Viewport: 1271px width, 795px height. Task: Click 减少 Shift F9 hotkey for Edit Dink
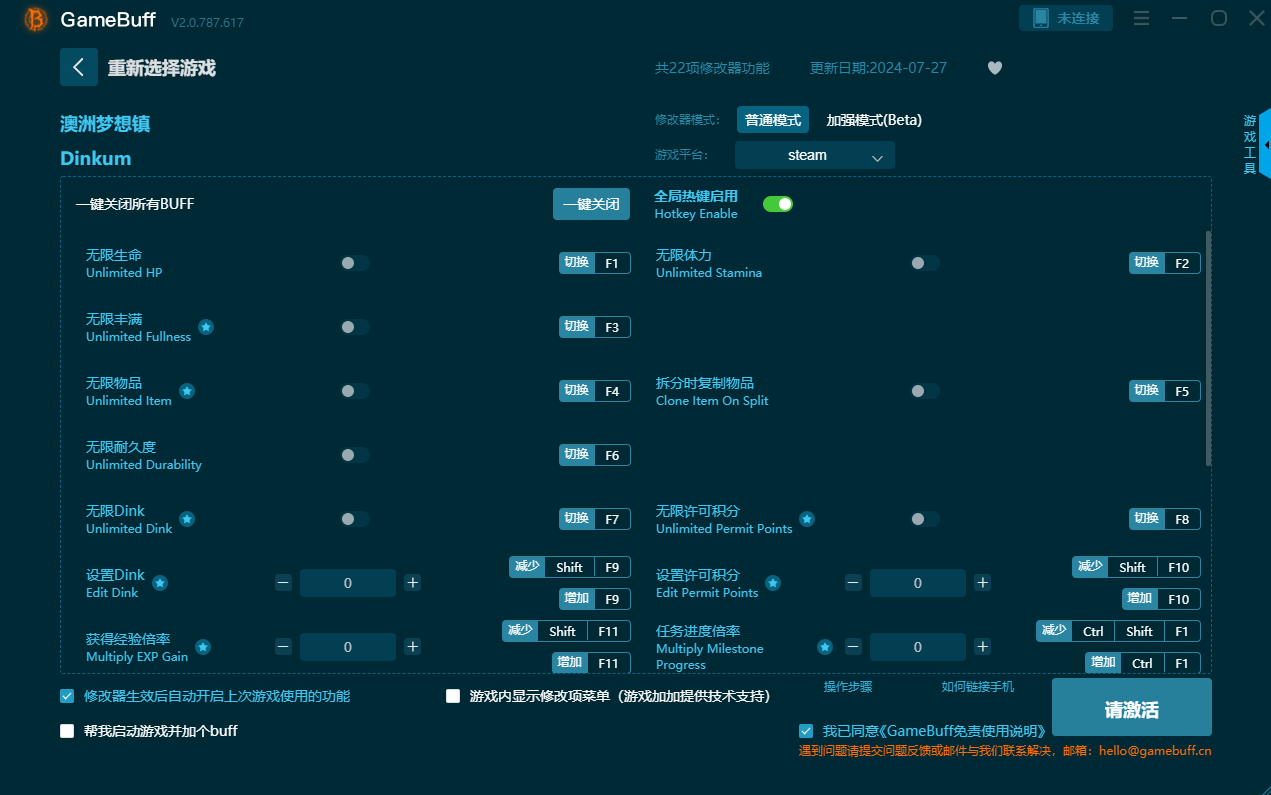[x=570, y=567]
